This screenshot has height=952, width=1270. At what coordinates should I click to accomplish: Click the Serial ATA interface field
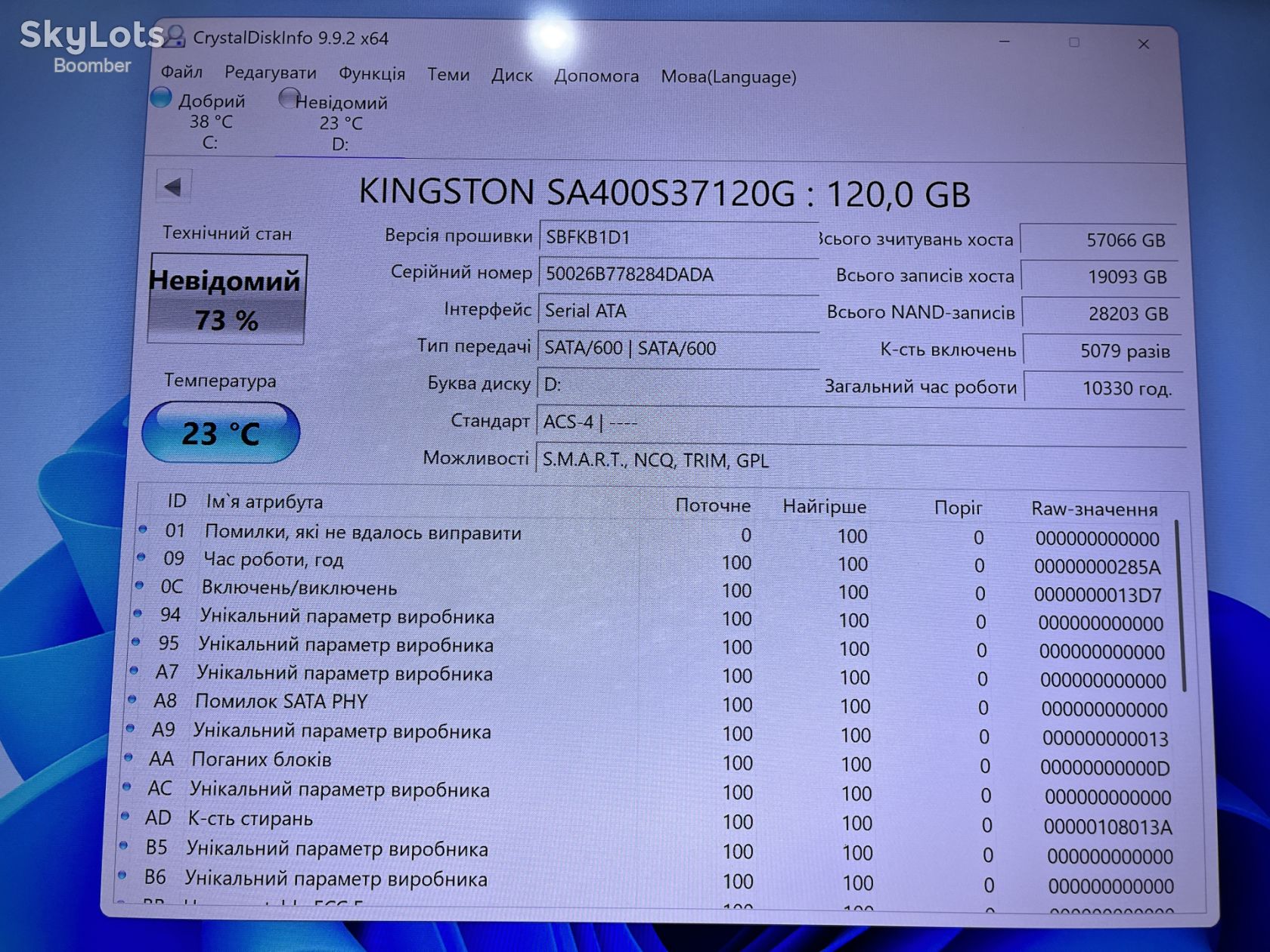click(x=678, y=311)
